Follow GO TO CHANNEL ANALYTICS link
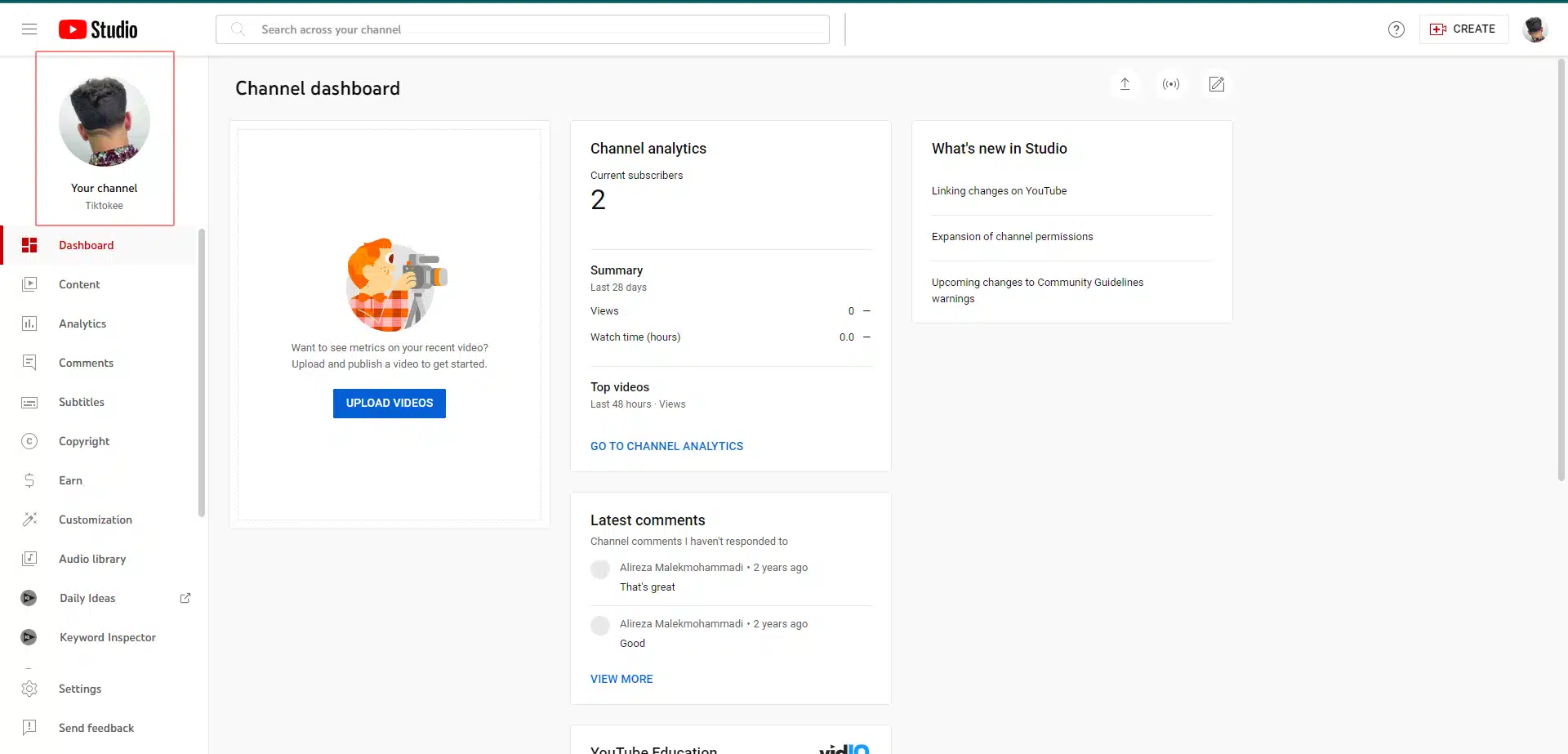Viewport: 1568px width, 754px height. point(666,446)
